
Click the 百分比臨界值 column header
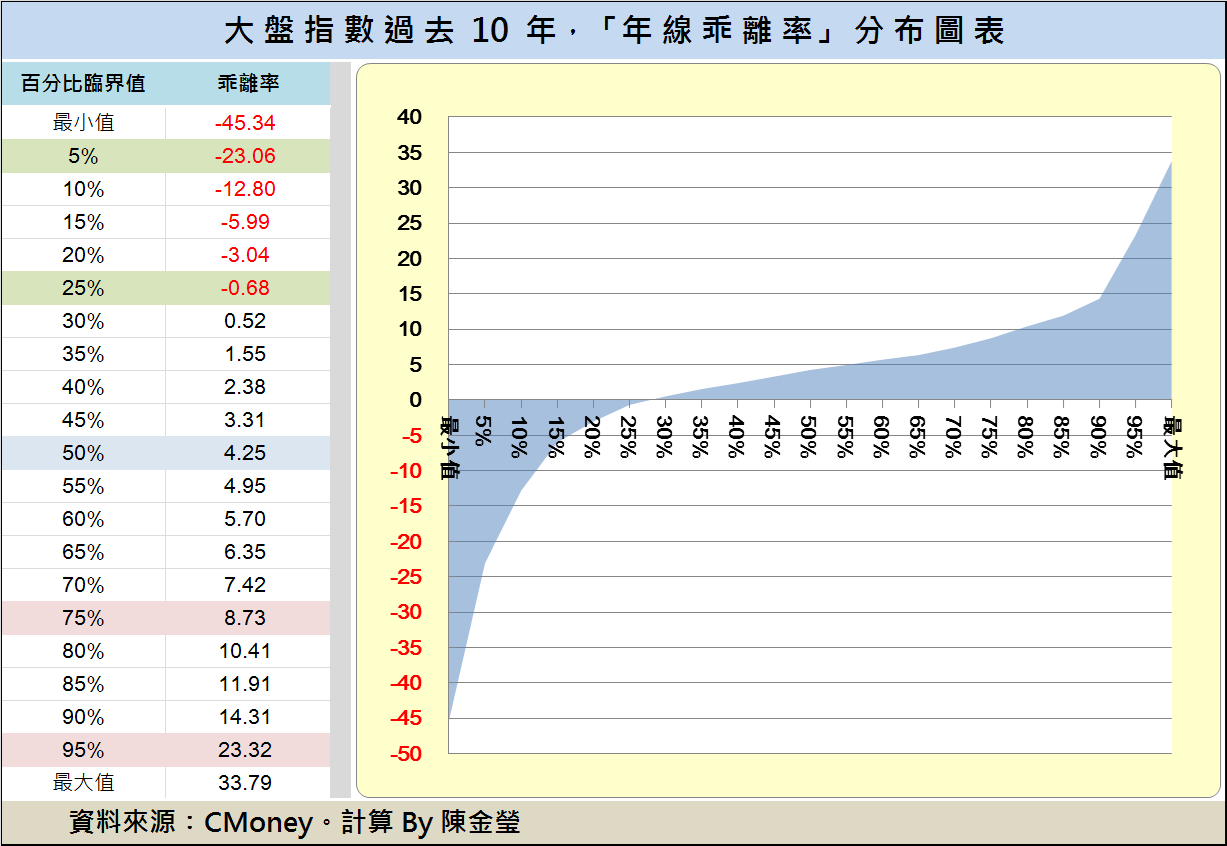pyautogui.click(x=84, y=84)
